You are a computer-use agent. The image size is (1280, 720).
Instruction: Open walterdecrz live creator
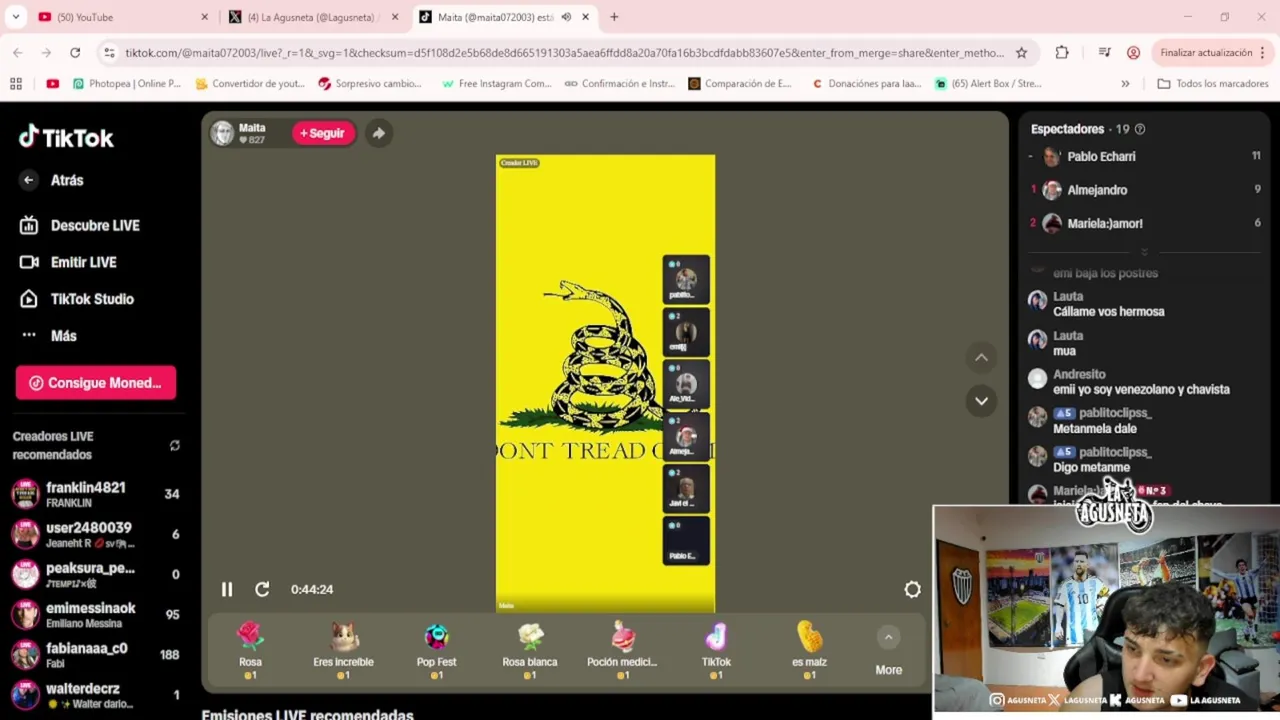95,694
